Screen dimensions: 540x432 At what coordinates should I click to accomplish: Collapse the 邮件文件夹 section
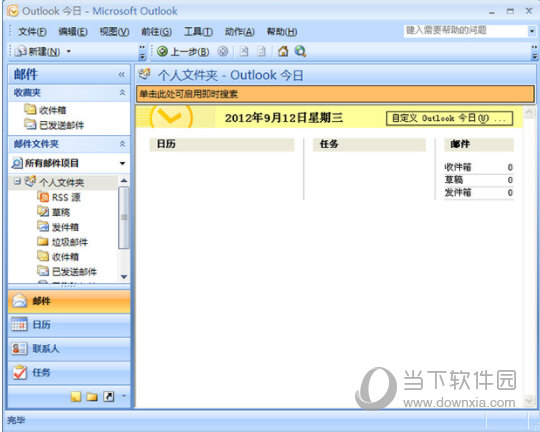(122, 144)
